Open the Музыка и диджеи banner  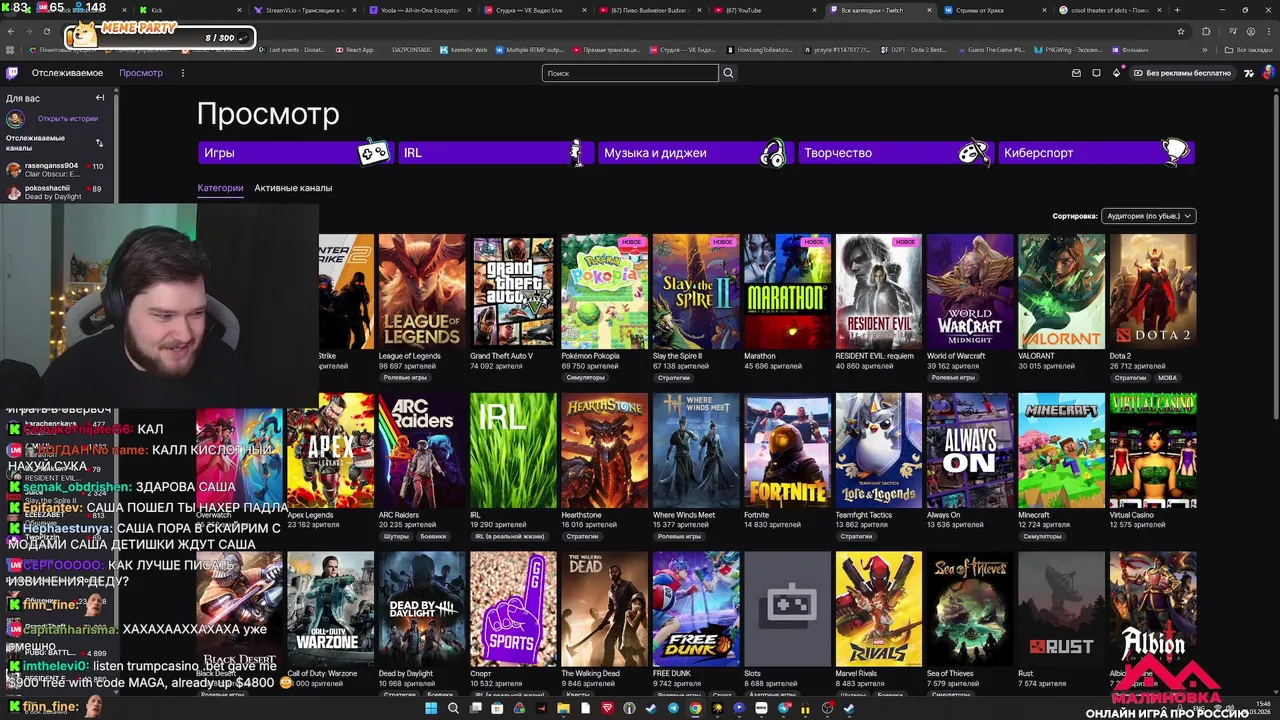[x=696, y=153]
